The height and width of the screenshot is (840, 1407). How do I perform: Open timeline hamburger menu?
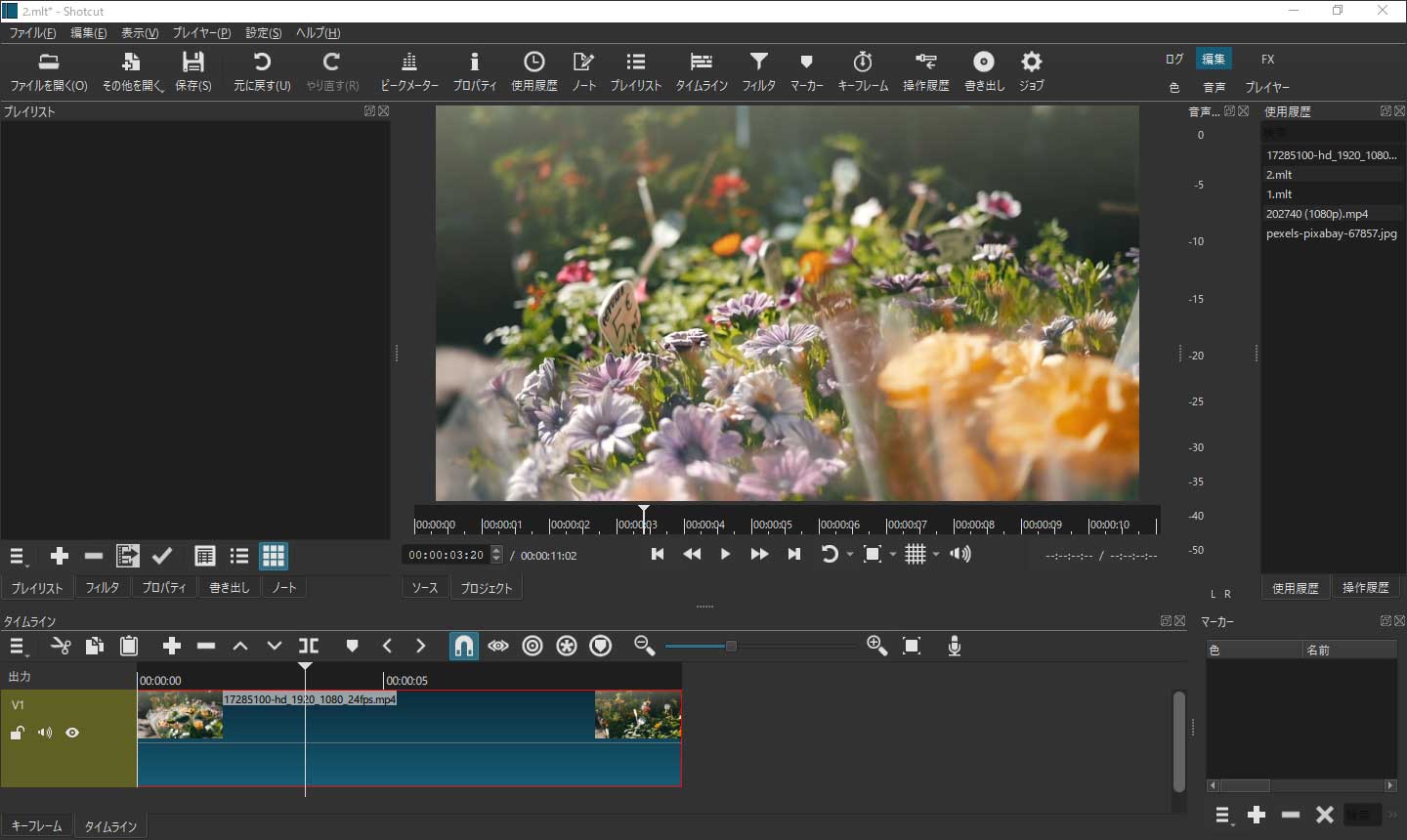[18, 646]
